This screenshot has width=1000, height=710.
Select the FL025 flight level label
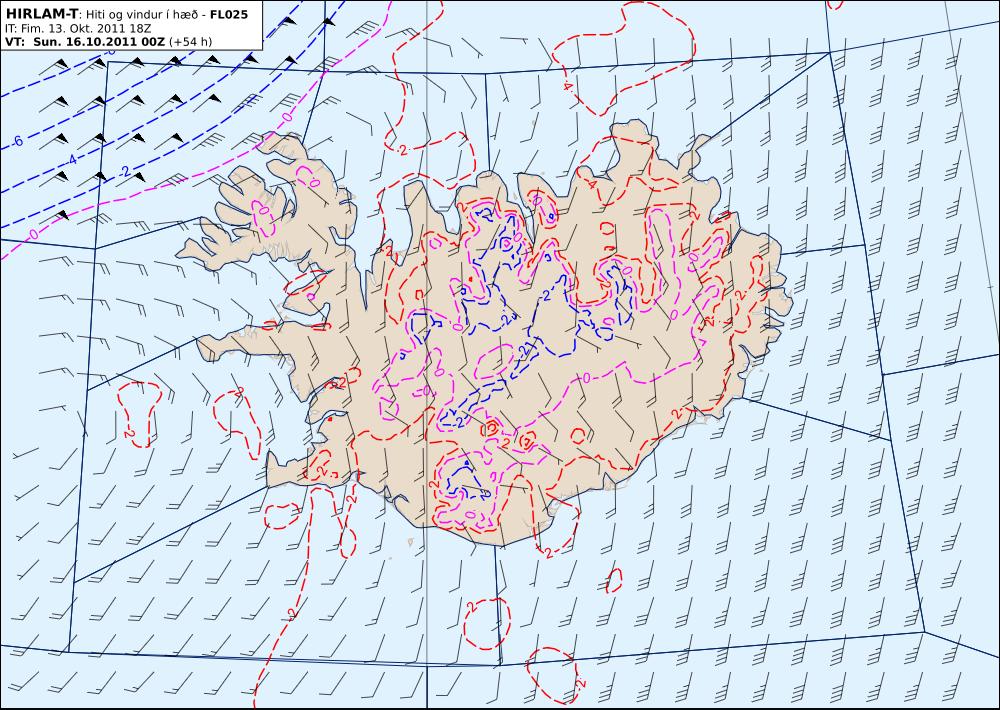pyautogui.click(x=229, y=14)
